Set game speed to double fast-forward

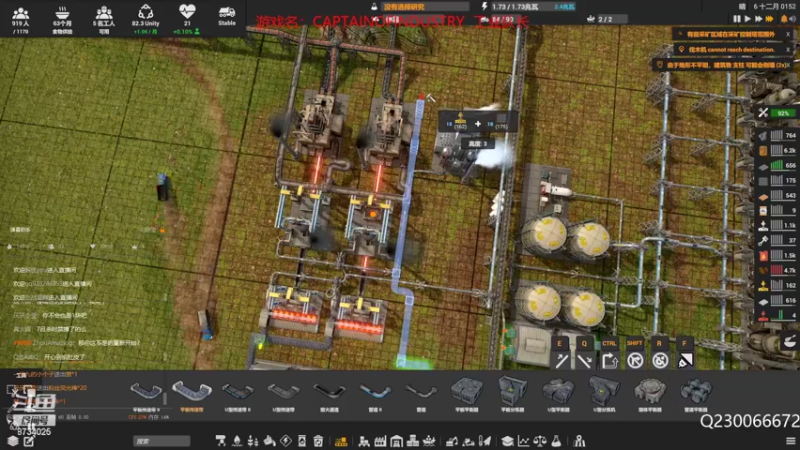pyautogui.click(x=758, y=19)
